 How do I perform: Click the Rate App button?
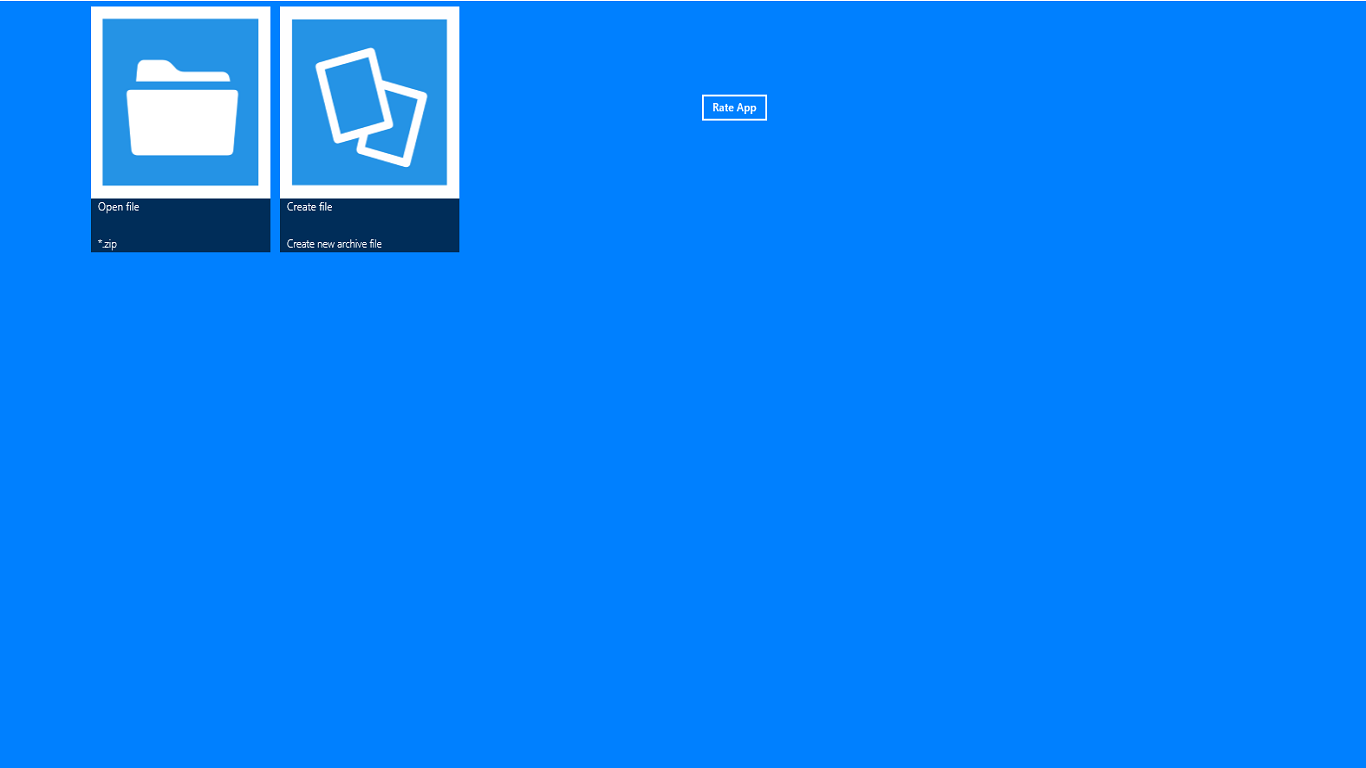coord(734,107)
